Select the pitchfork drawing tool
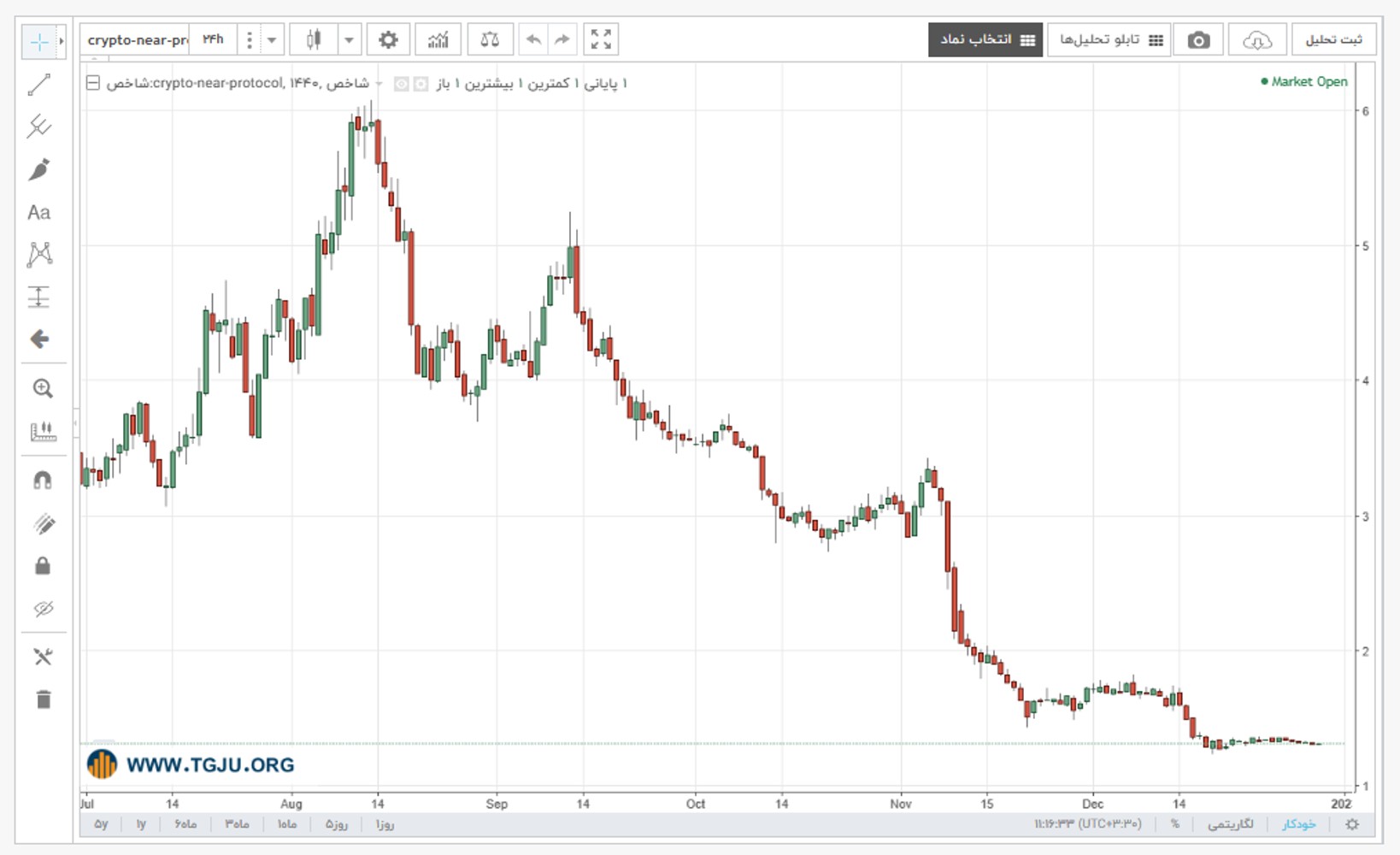This screenshot has width=1400, height=855. pyautogui.click(x=39, y=127)
